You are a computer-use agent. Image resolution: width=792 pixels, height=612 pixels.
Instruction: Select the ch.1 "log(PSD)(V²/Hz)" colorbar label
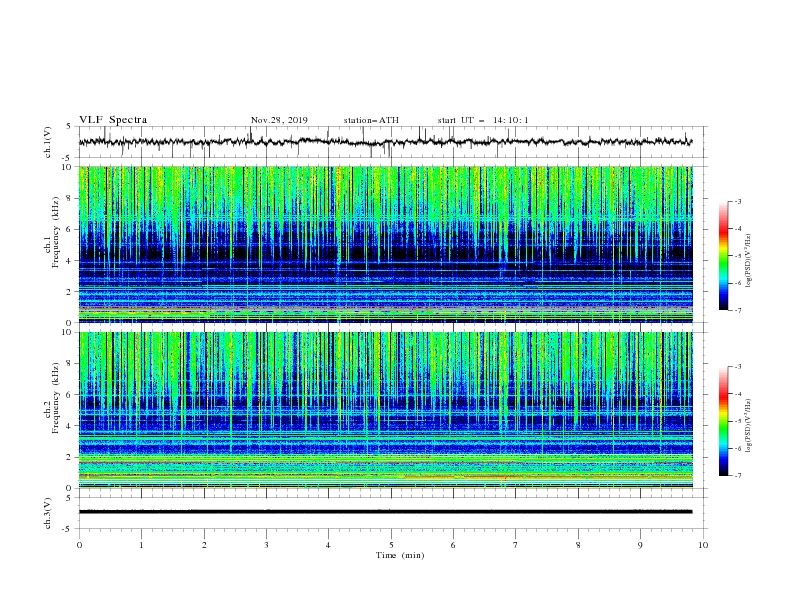pyautogui.click(x=748, y=260)
